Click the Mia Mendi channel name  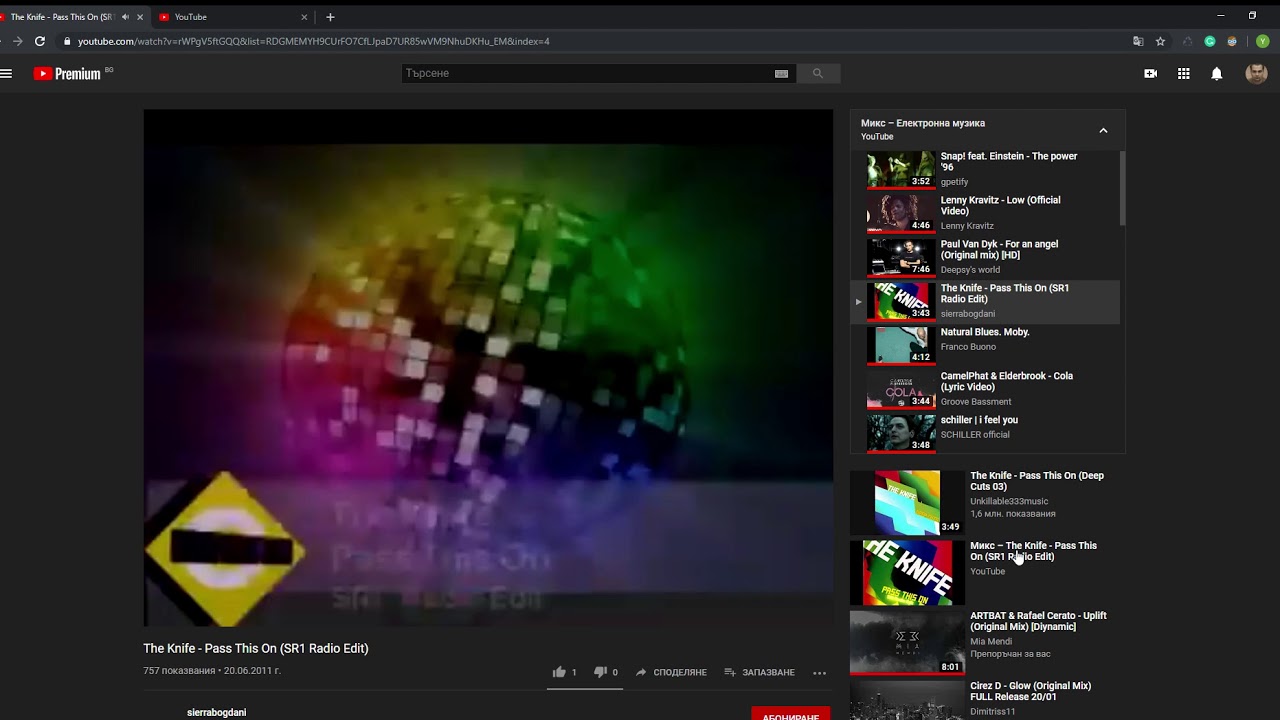click(991, 642)
